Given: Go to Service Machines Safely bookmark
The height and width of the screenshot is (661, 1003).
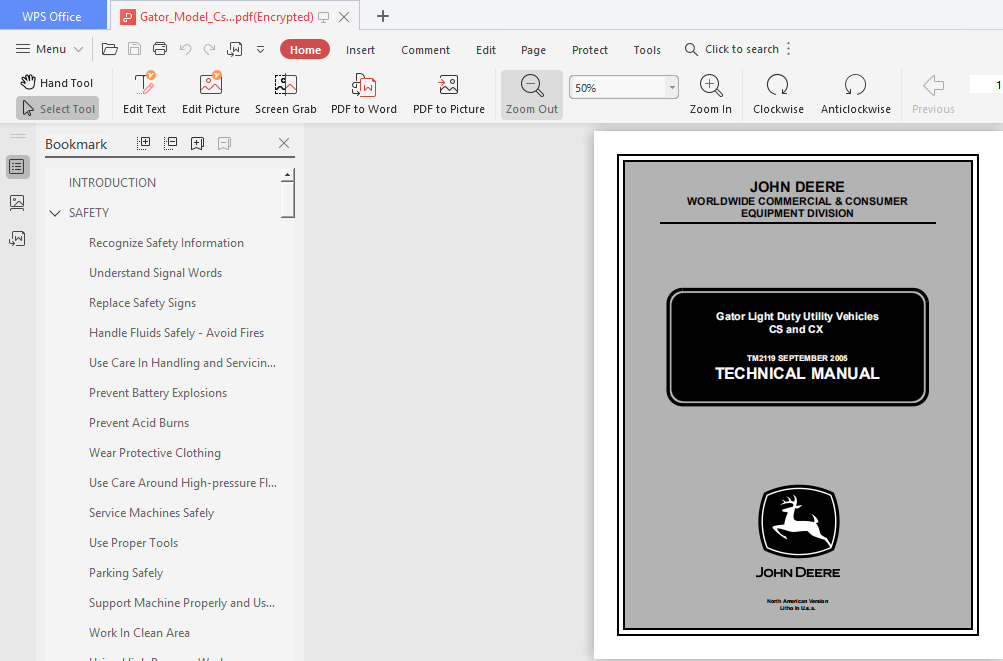Looking at the screenshot, I should point(152,513).
